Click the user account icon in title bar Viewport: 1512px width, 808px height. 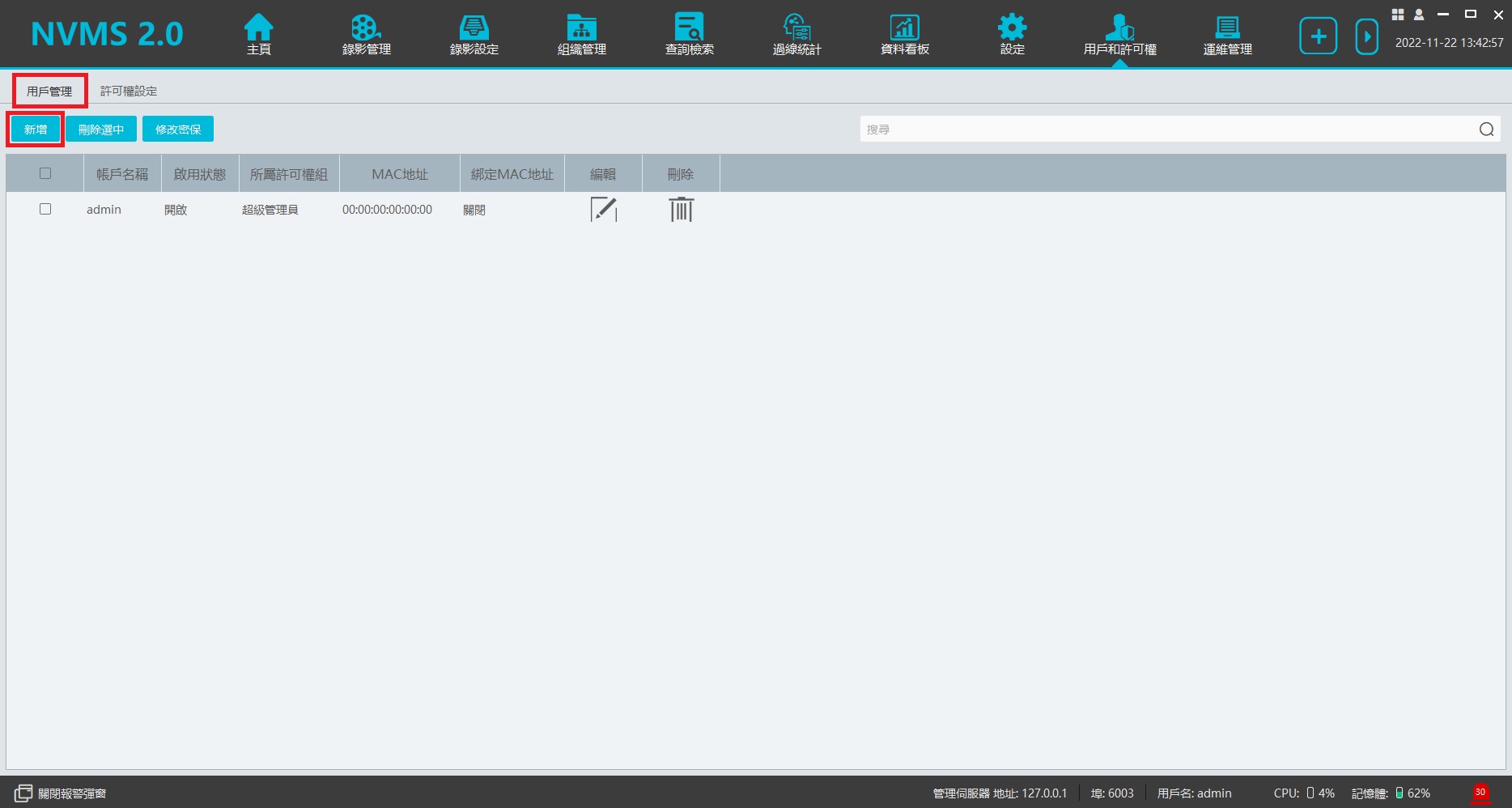click(1419, 15)
